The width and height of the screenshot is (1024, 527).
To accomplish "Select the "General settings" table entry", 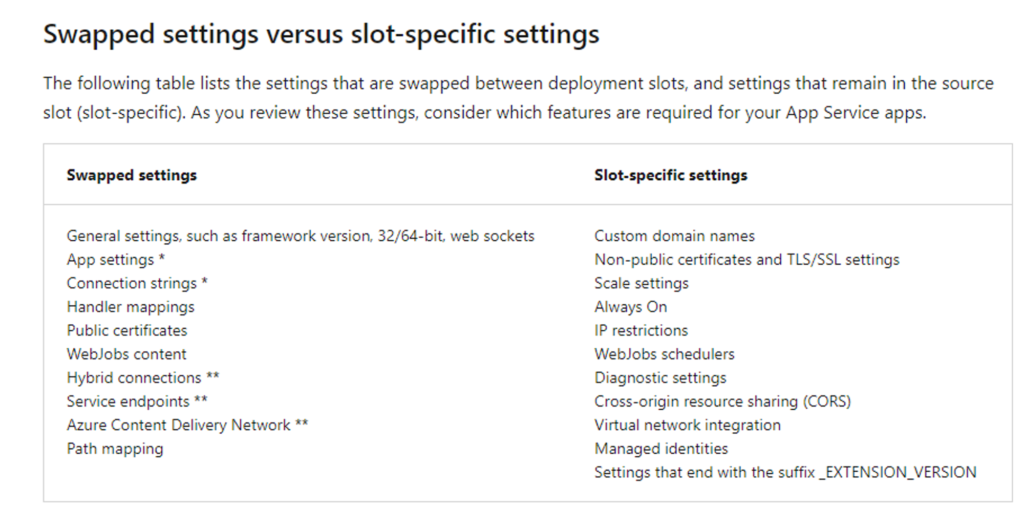I will (x=300, y=236).
